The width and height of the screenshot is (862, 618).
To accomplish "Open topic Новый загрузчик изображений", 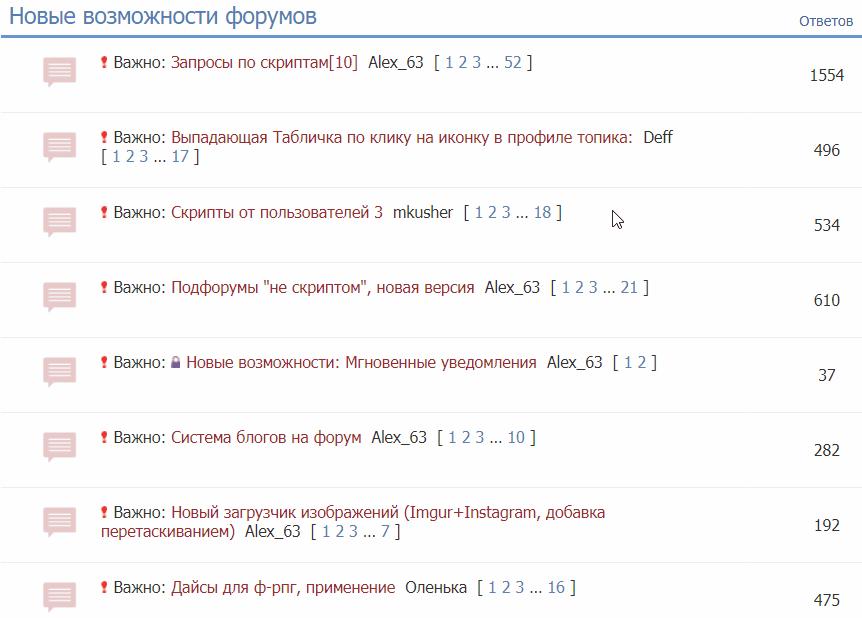I will coord(353,522).
